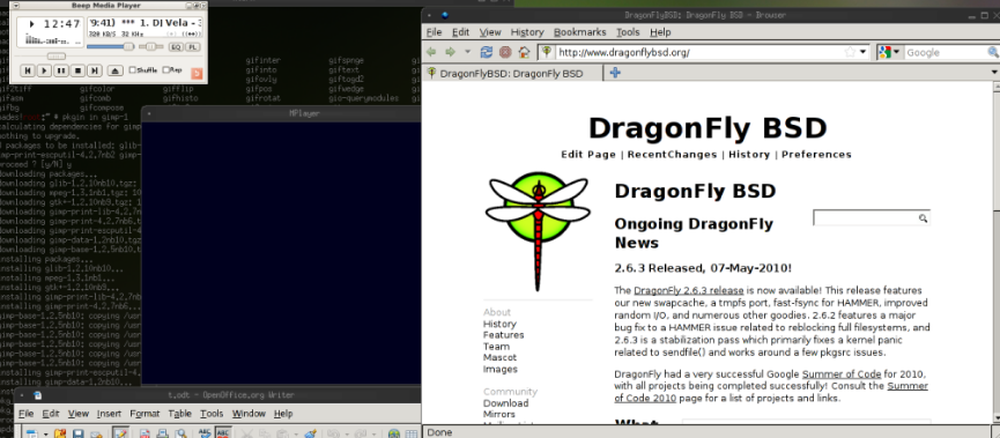Open Writer Insert menu
Screen dimensions: 1000x438
[108, 414]
